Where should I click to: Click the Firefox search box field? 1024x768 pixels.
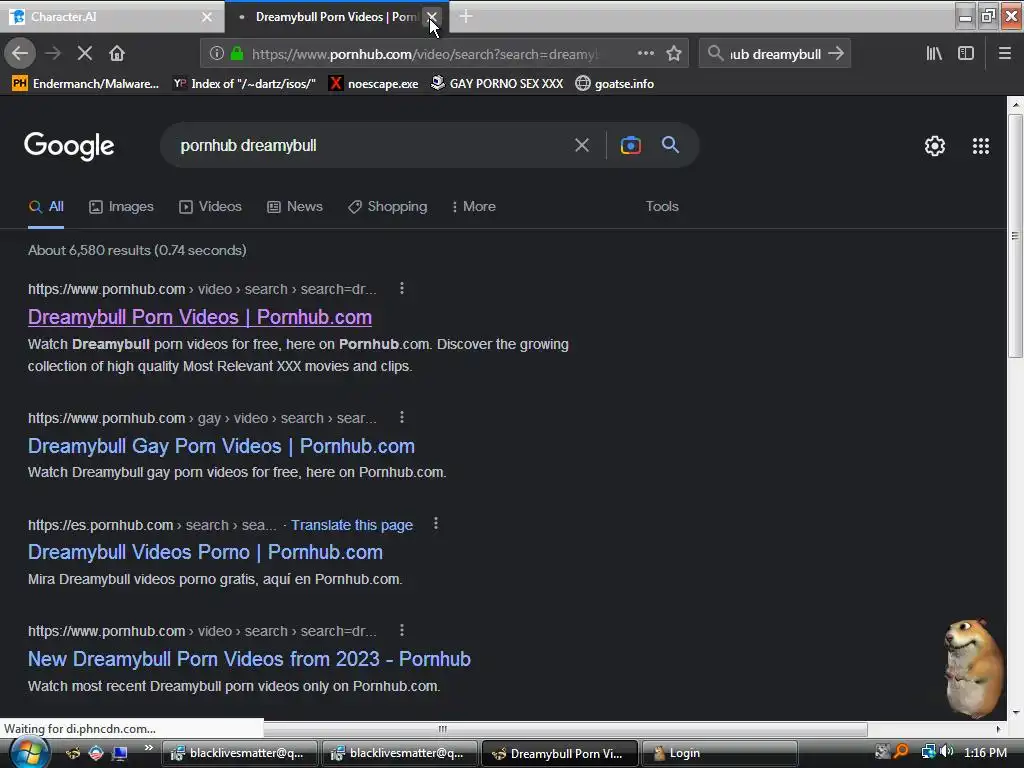(x=775, y=54)
